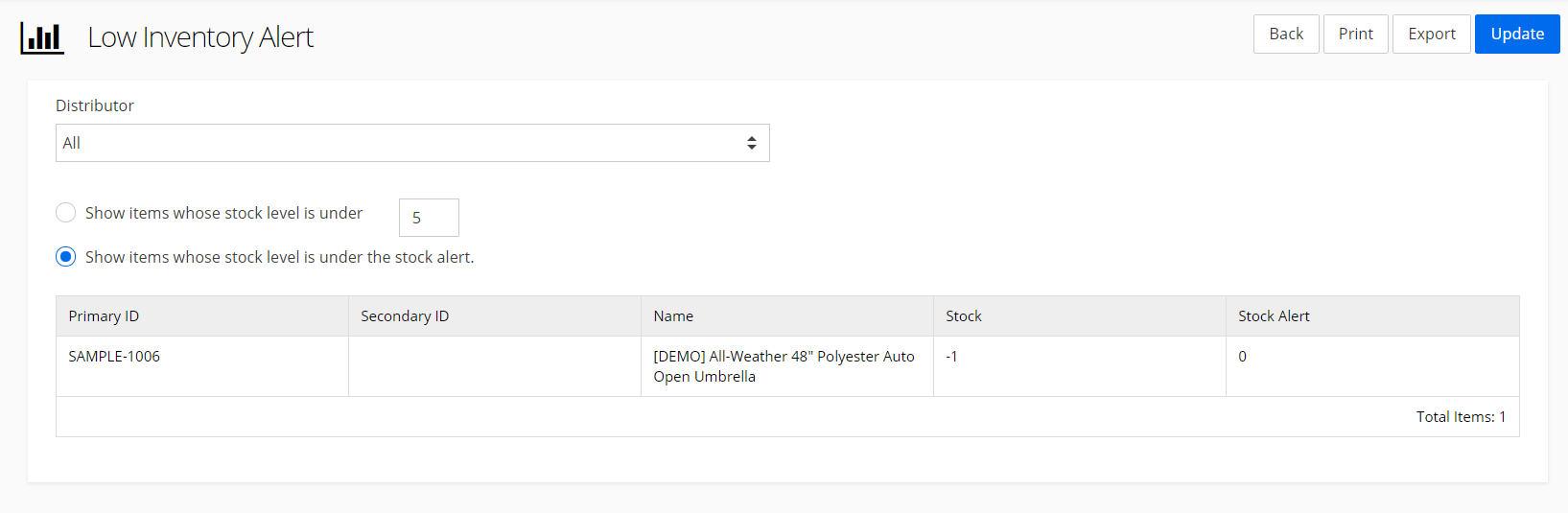Click the Primary ID column header
Image resolution: width=1568 pixels, height=513 pixels.
202,316
